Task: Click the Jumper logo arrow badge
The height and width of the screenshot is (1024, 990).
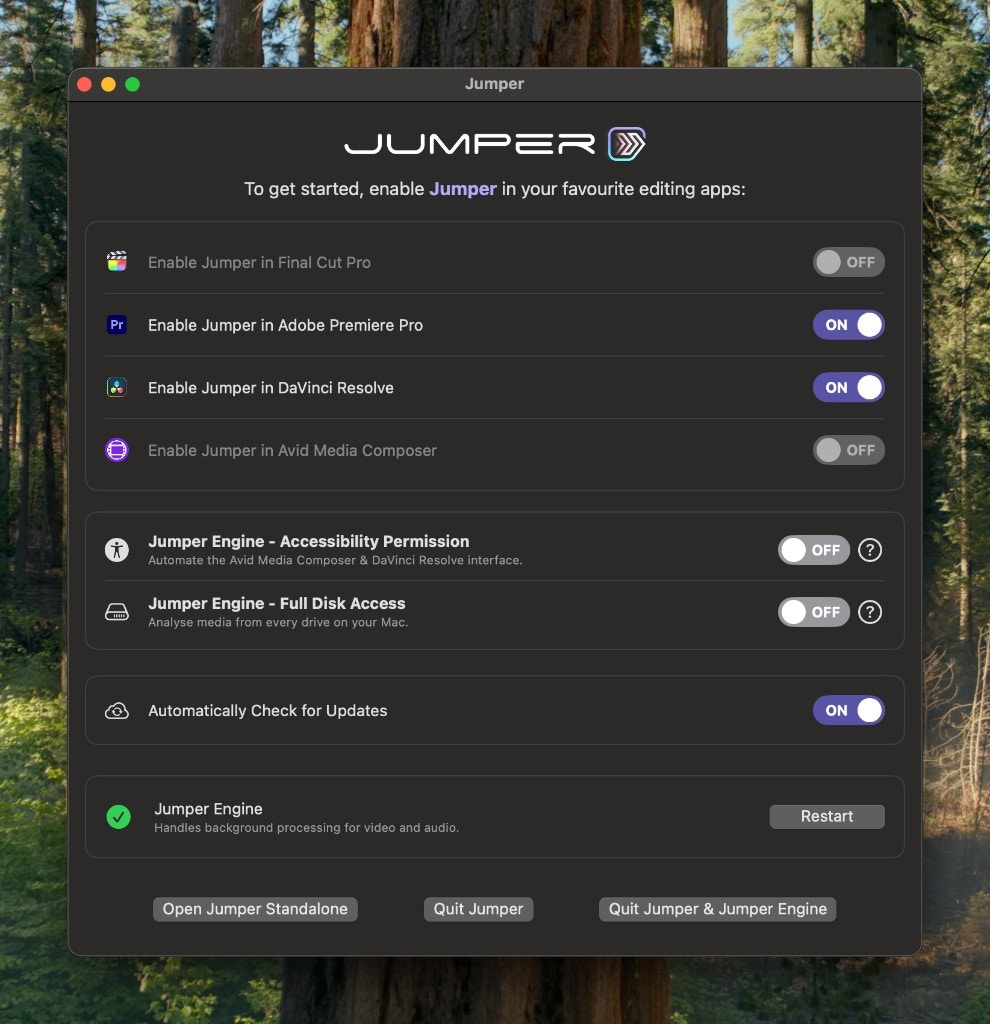Action: [x=626, y=144]
